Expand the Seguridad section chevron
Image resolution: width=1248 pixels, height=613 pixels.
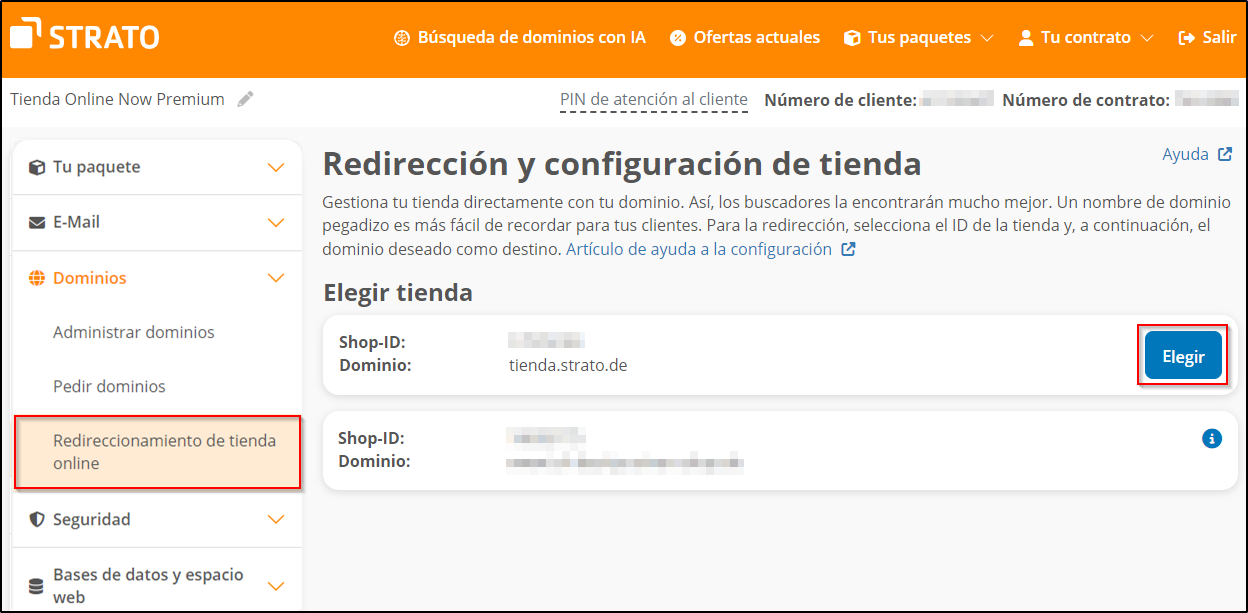tap(276, 519)
